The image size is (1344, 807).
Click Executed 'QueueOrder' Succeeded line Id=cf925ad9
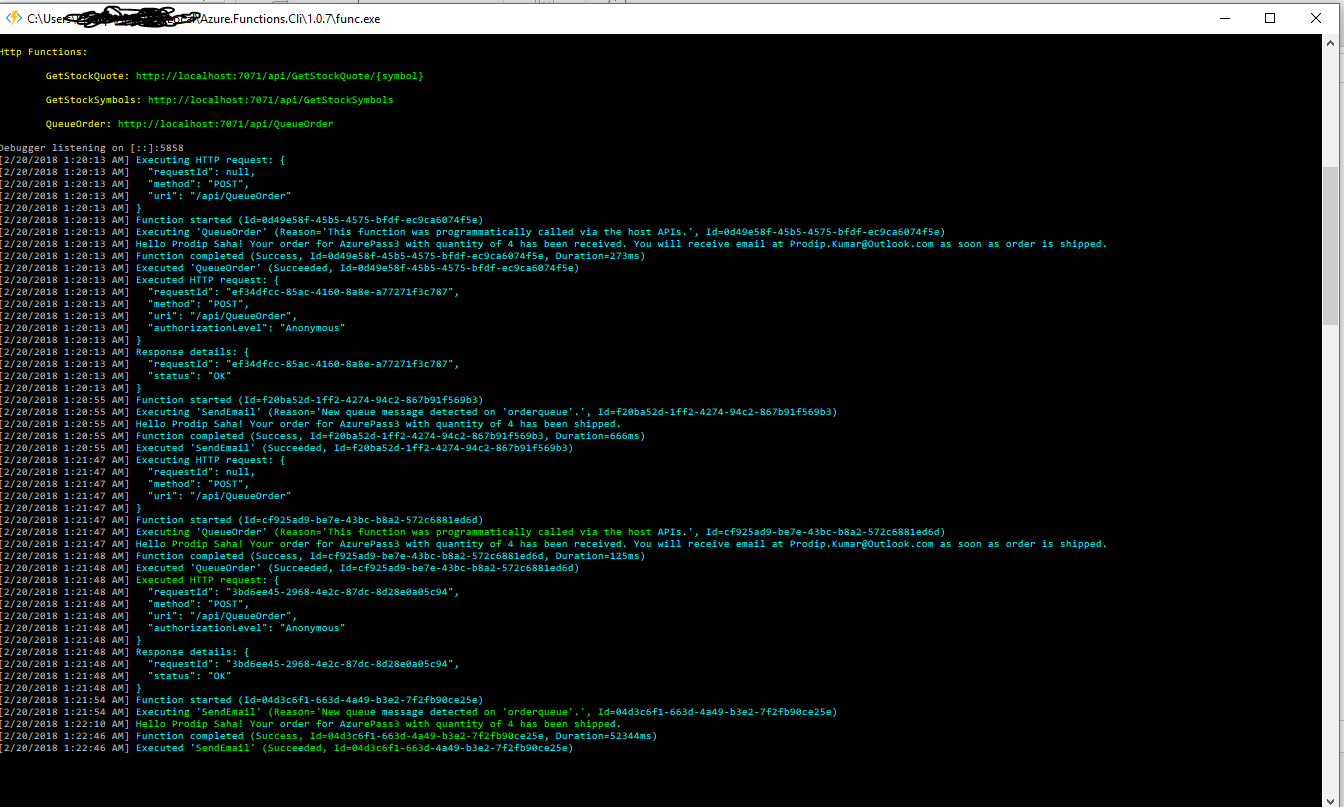point(290,568)
